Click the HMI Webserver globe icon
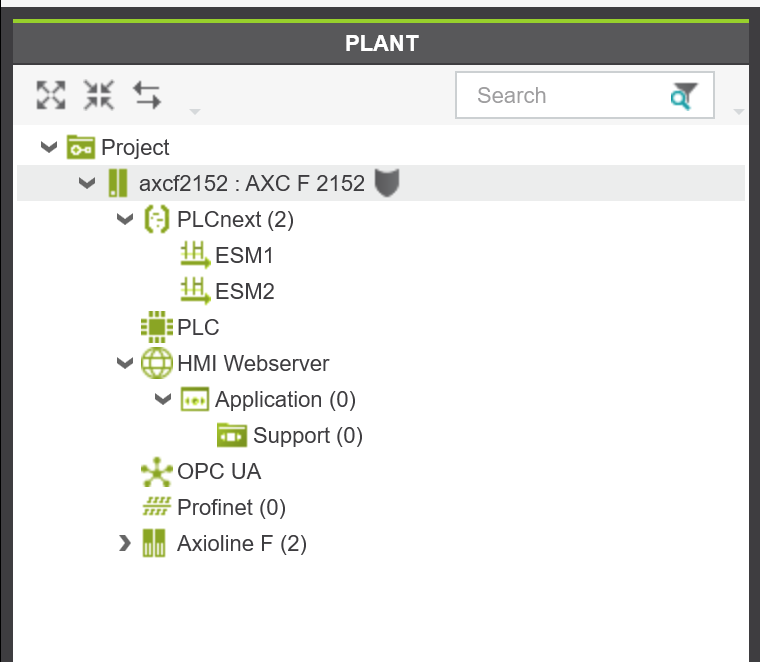 pyautogui.click(x=157, y=363)
